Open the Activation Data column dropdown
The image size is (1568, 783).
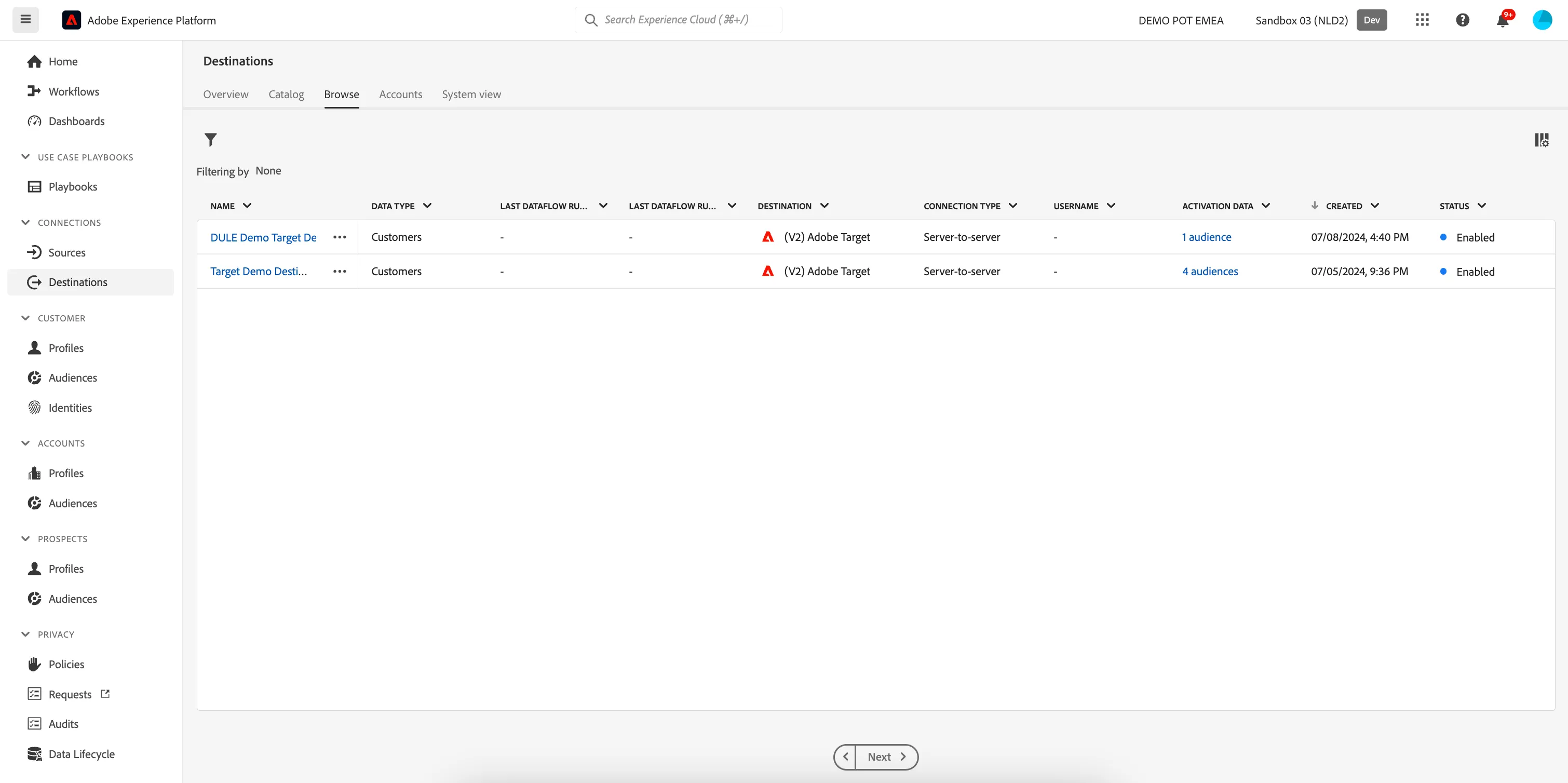(x=1266, y=206)
